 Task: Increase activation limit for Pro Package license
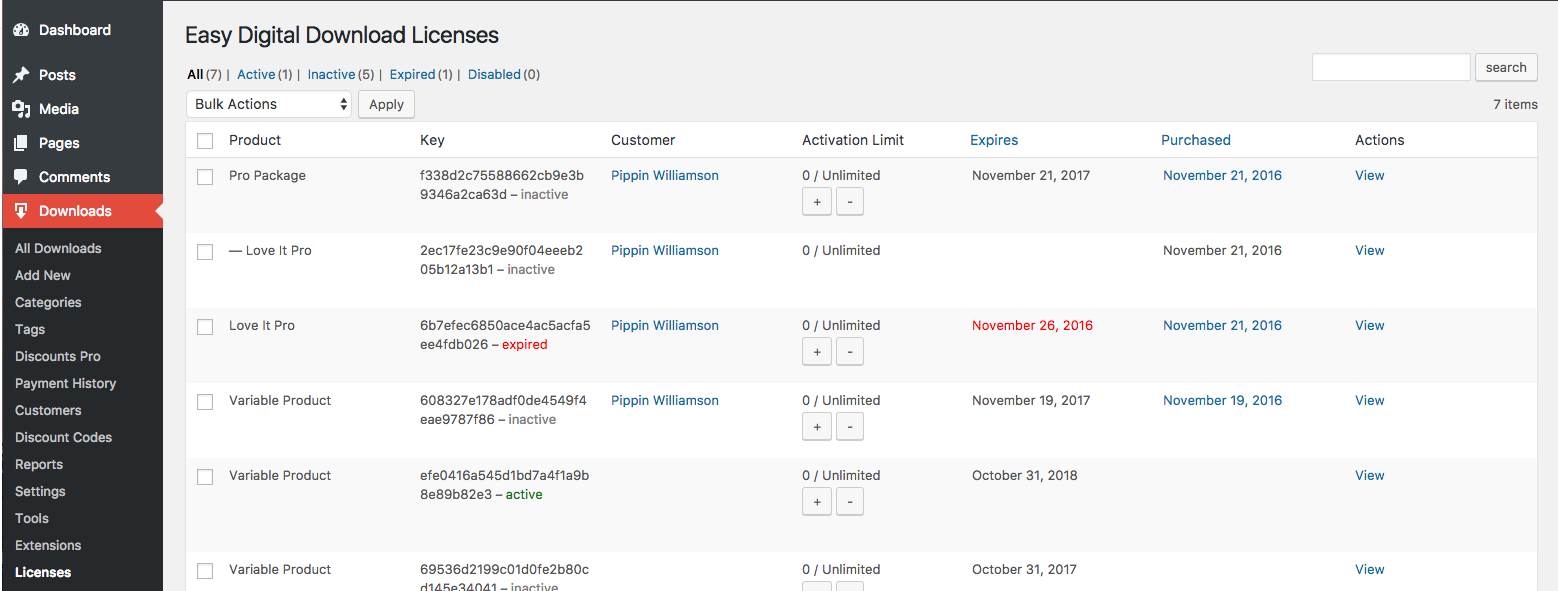coord(816,202)
